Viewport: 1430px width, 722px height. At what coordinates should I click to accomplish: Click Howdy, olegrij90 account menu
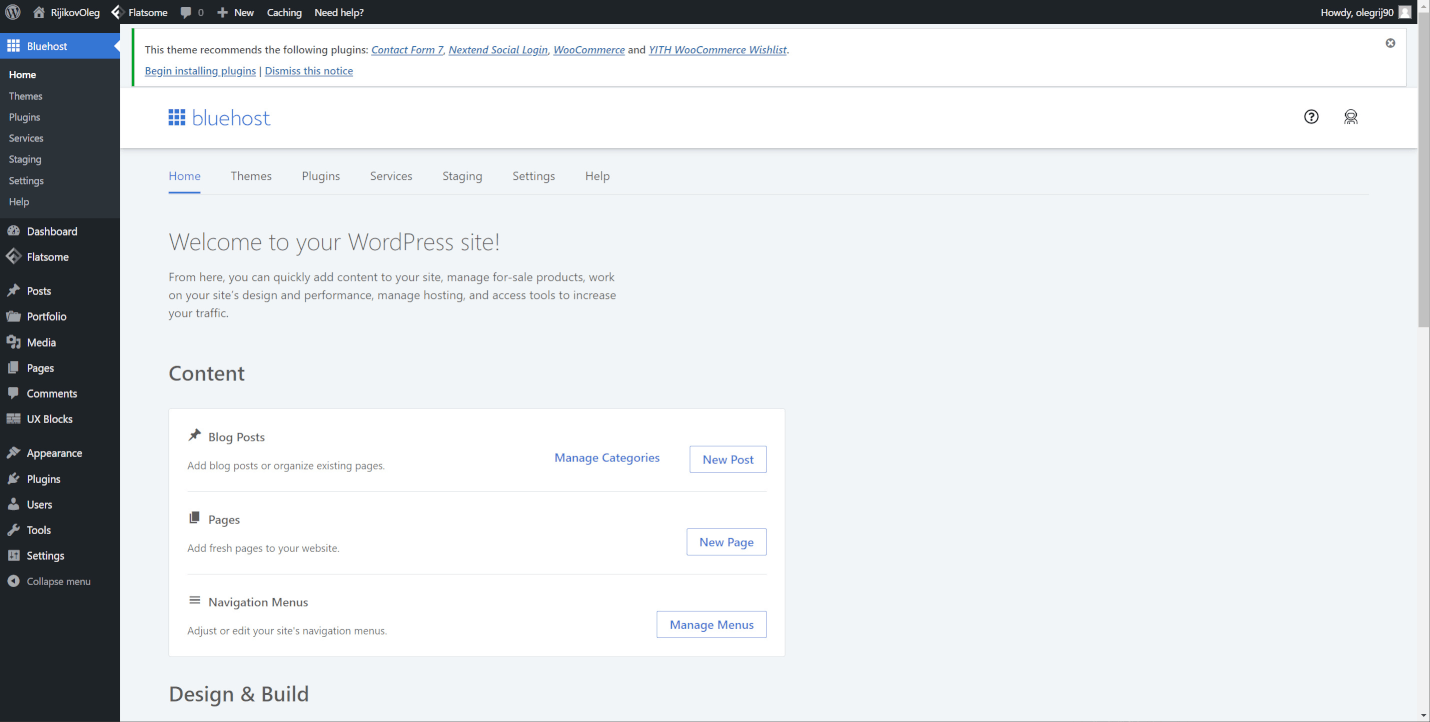pyautogui.click(x=1366, y=12)
